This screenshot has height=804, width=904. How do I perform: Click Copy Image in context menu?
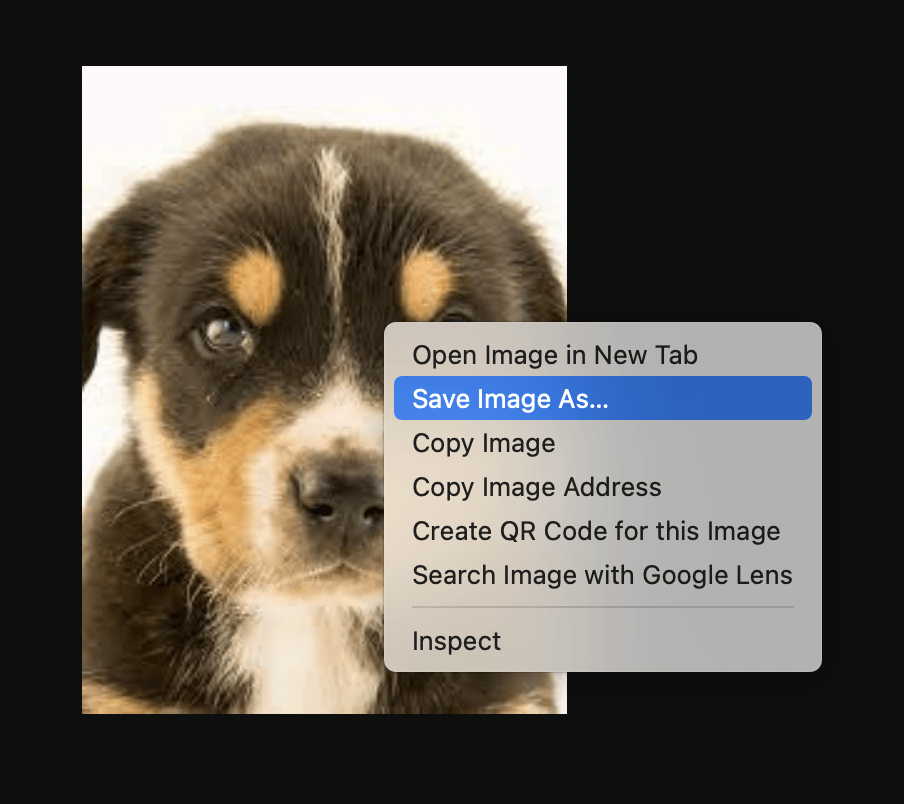[483, 443]
